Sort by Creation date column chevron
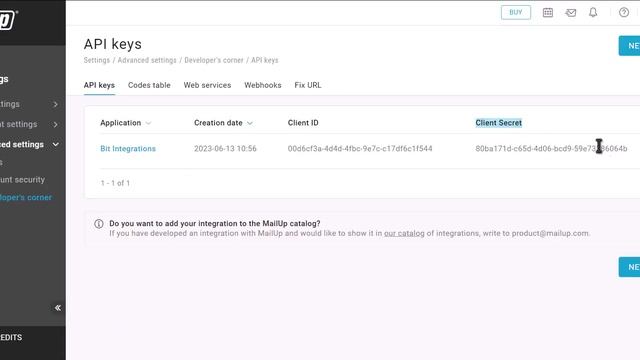 click(x=250, y=123)
